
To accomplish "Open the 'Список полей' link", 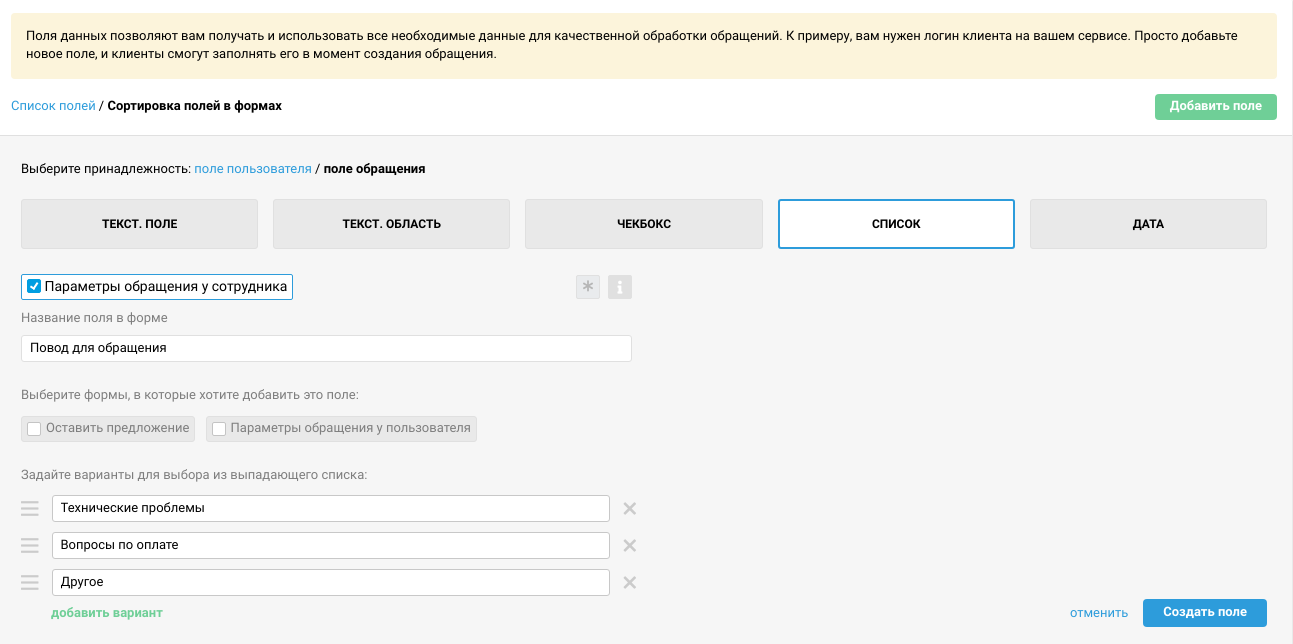I will click(x=53, y=105).
